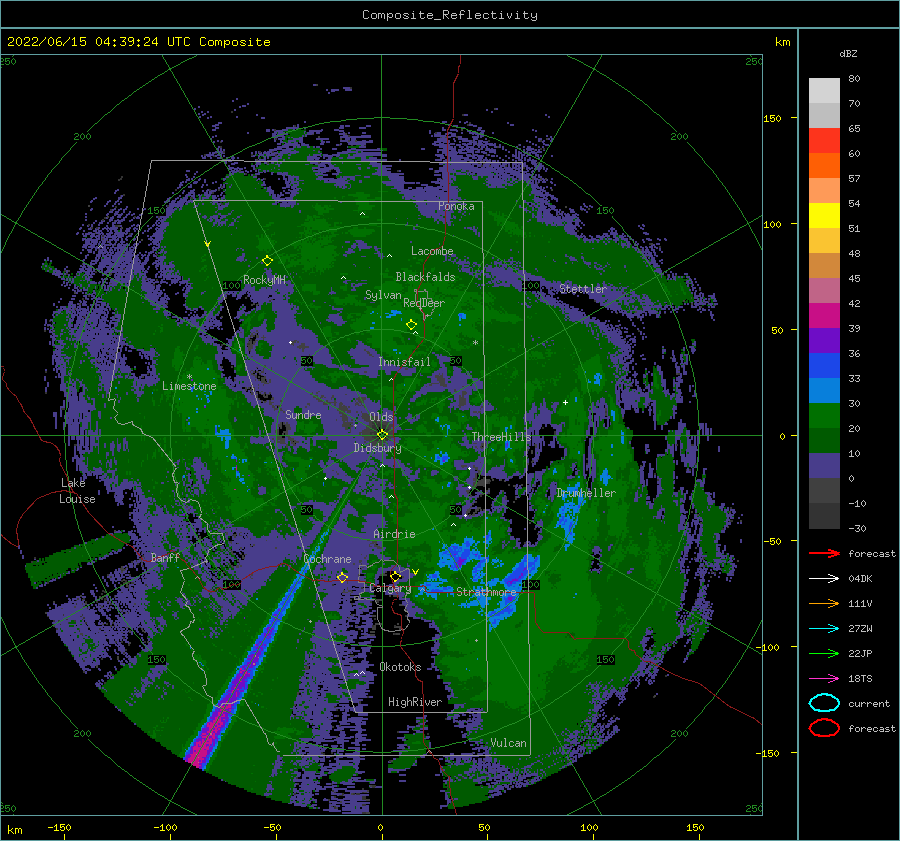Click yellow diamond marker below Cochrane
900x841 pixels.
click(343, 577)
